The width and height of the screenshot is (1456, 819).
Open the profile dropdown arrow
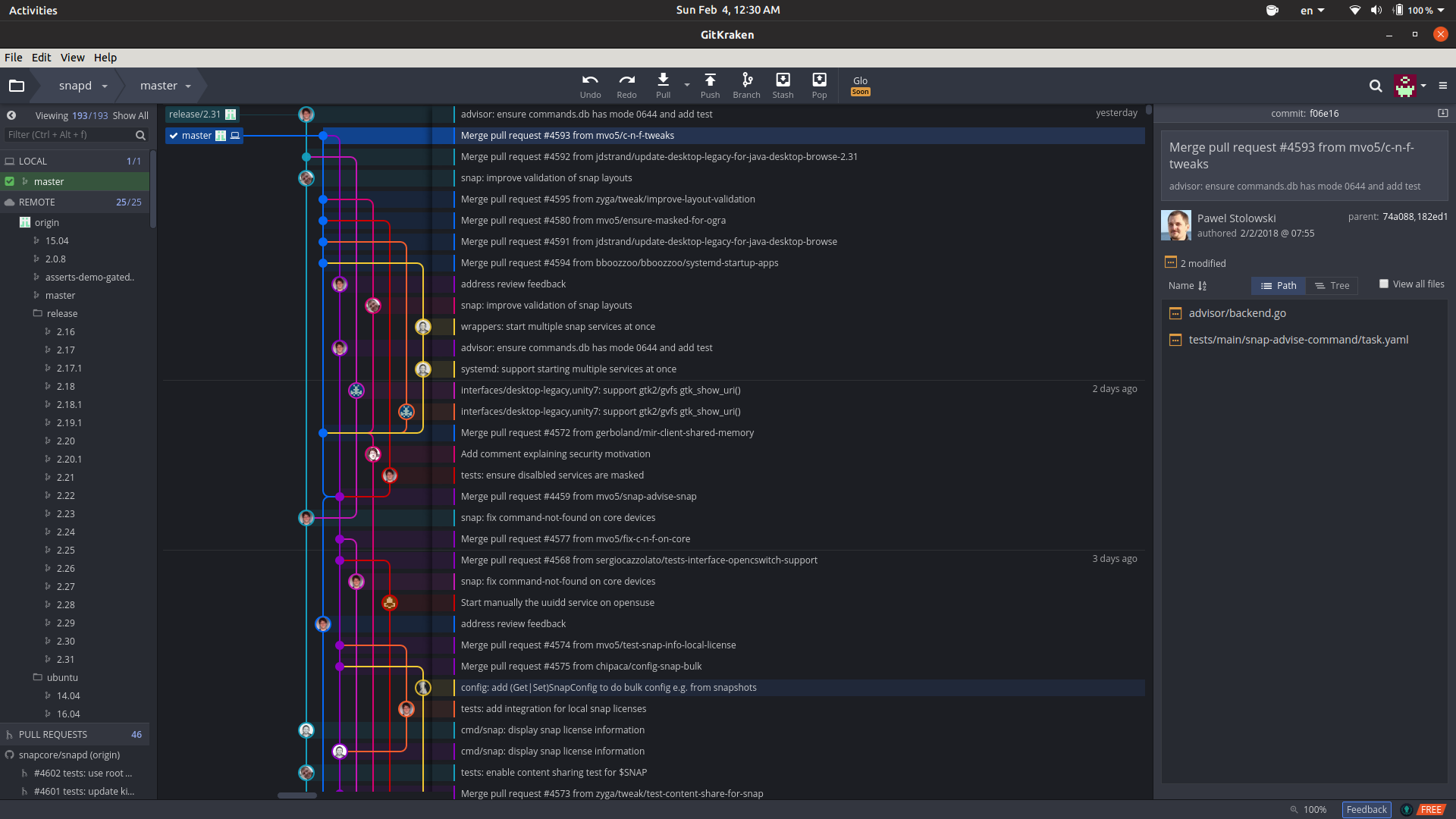pyautogui.click(x=1423, y=86)
